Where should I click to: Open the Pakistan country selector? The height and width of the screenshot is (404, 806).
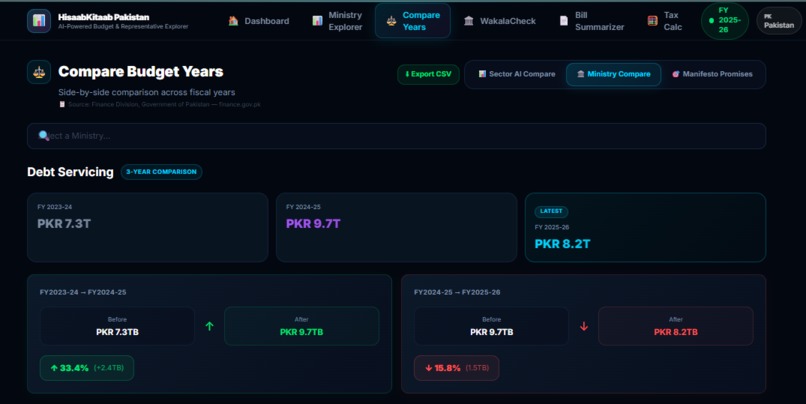(x=779, y=21)
